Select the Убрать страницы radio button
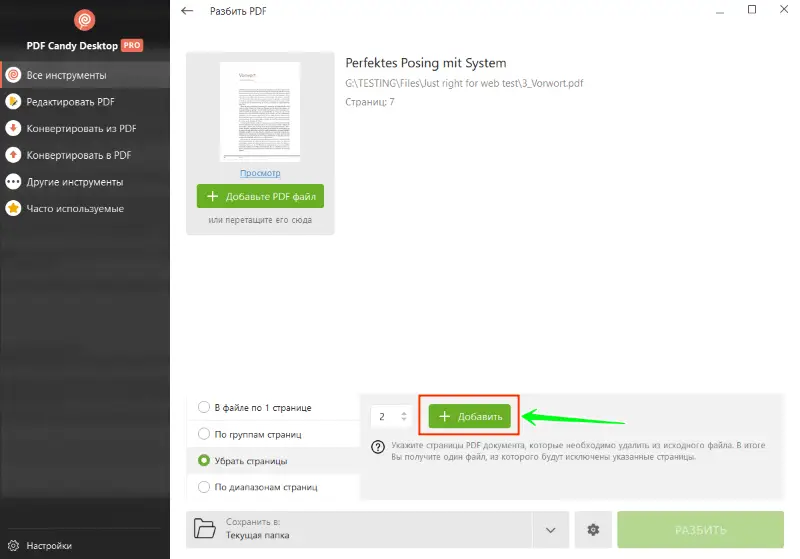 coord(204,460)
